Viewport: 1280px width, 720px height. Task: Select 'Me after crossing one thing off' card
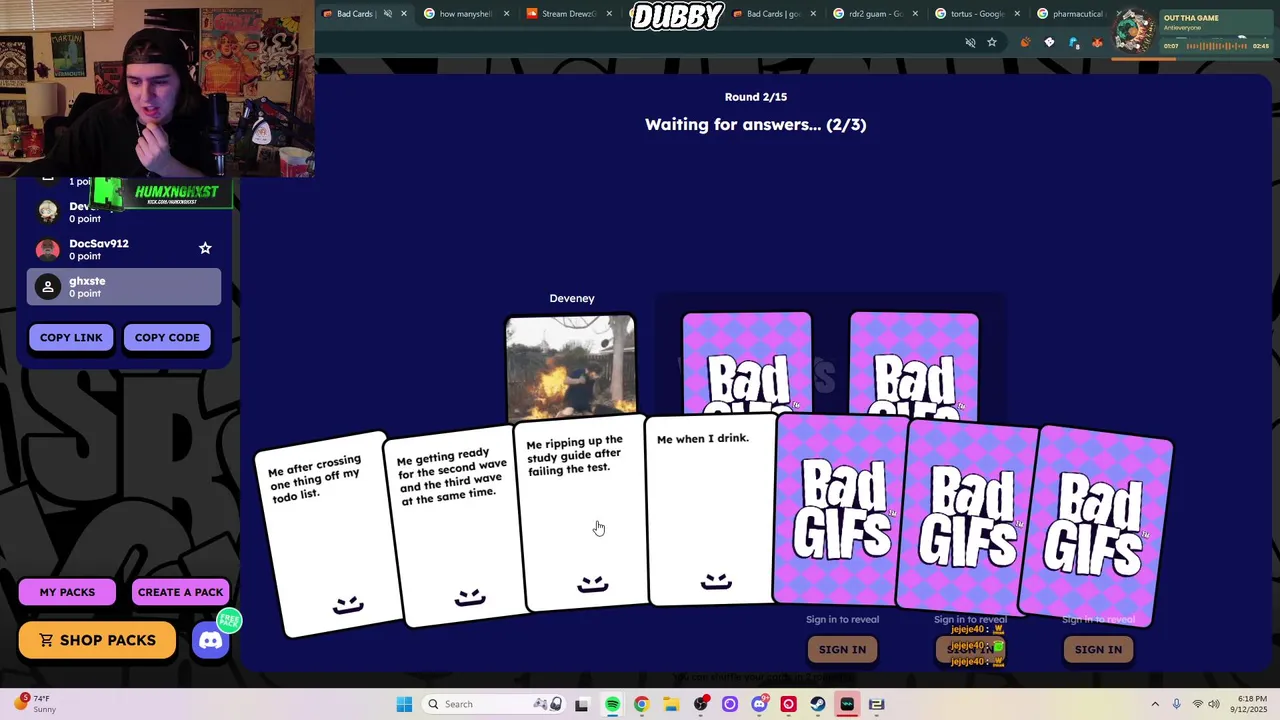tap(330, 535)
